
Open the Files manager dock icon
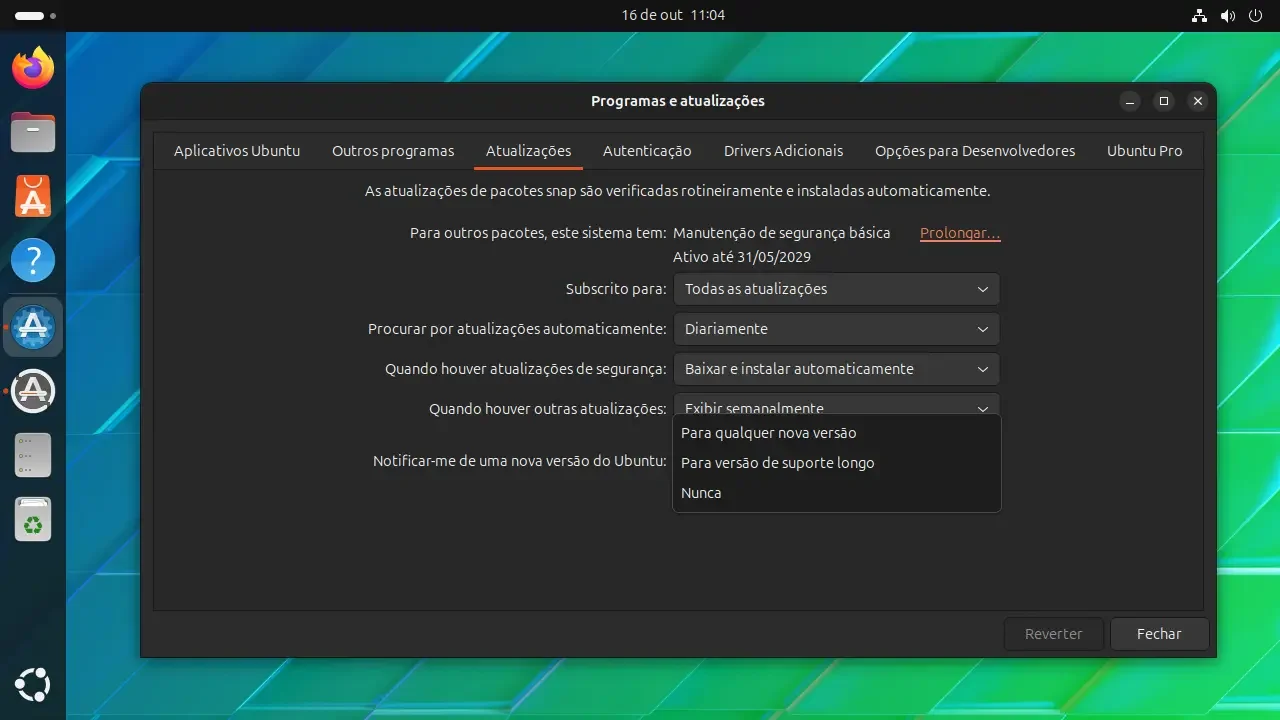point(33,132)
